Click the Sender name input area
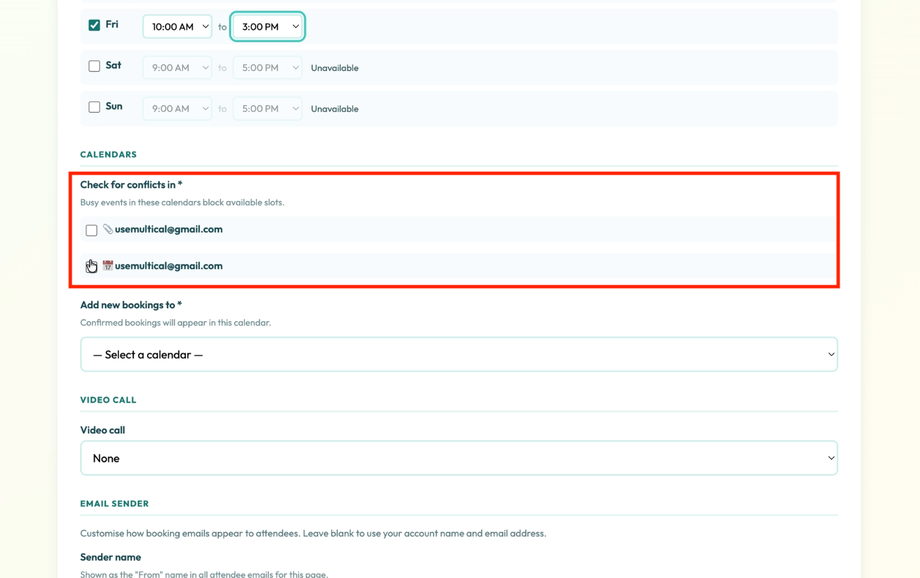This screenshot has height=578, width=920. pos(459,574)
